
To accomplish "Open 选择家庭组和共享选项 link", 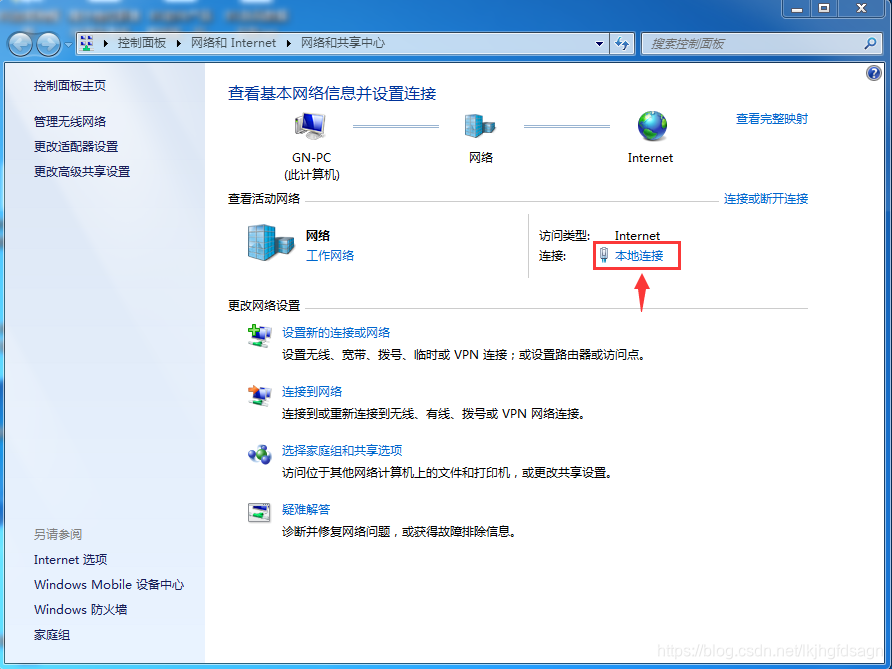I will pyautogui.click(x=342, y=451).
